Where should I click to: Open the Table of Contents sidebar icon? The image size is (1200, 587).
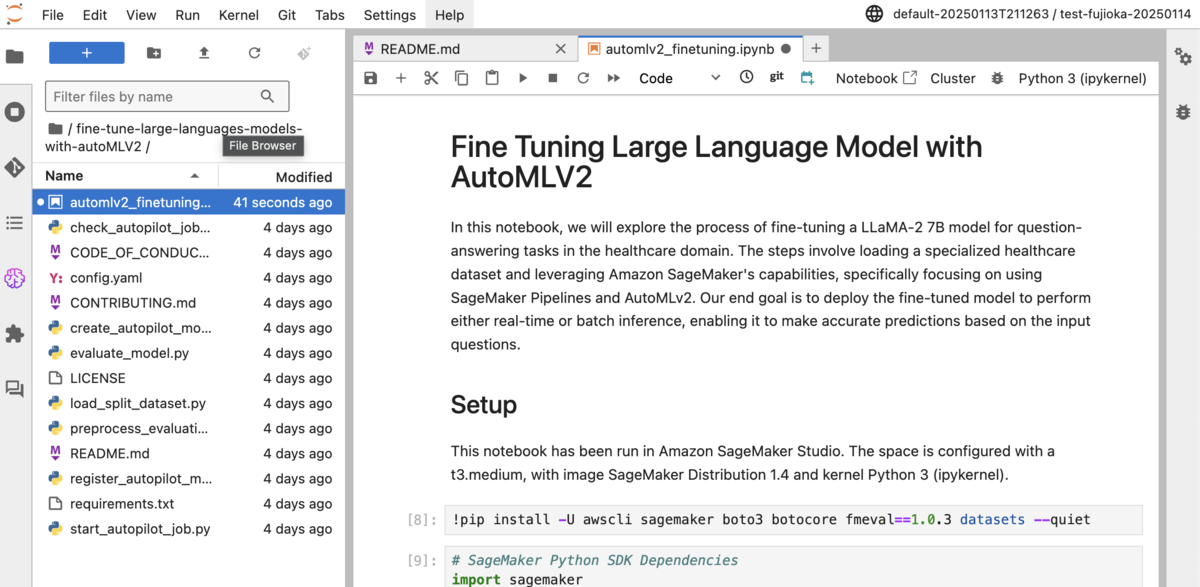(x=15, y=223)
